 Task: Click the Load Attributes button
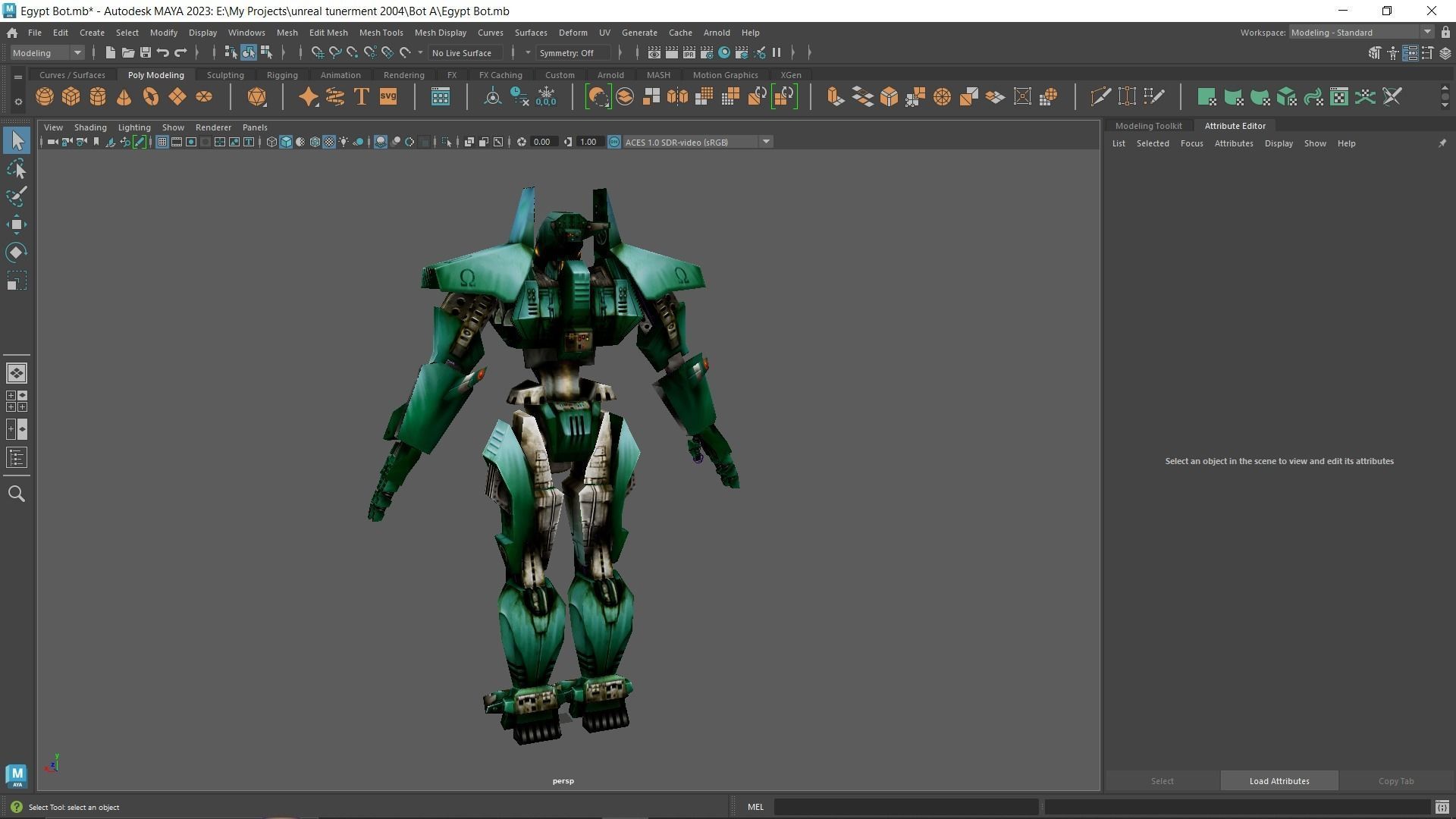pyautogui.click(x=1279, y=781)
